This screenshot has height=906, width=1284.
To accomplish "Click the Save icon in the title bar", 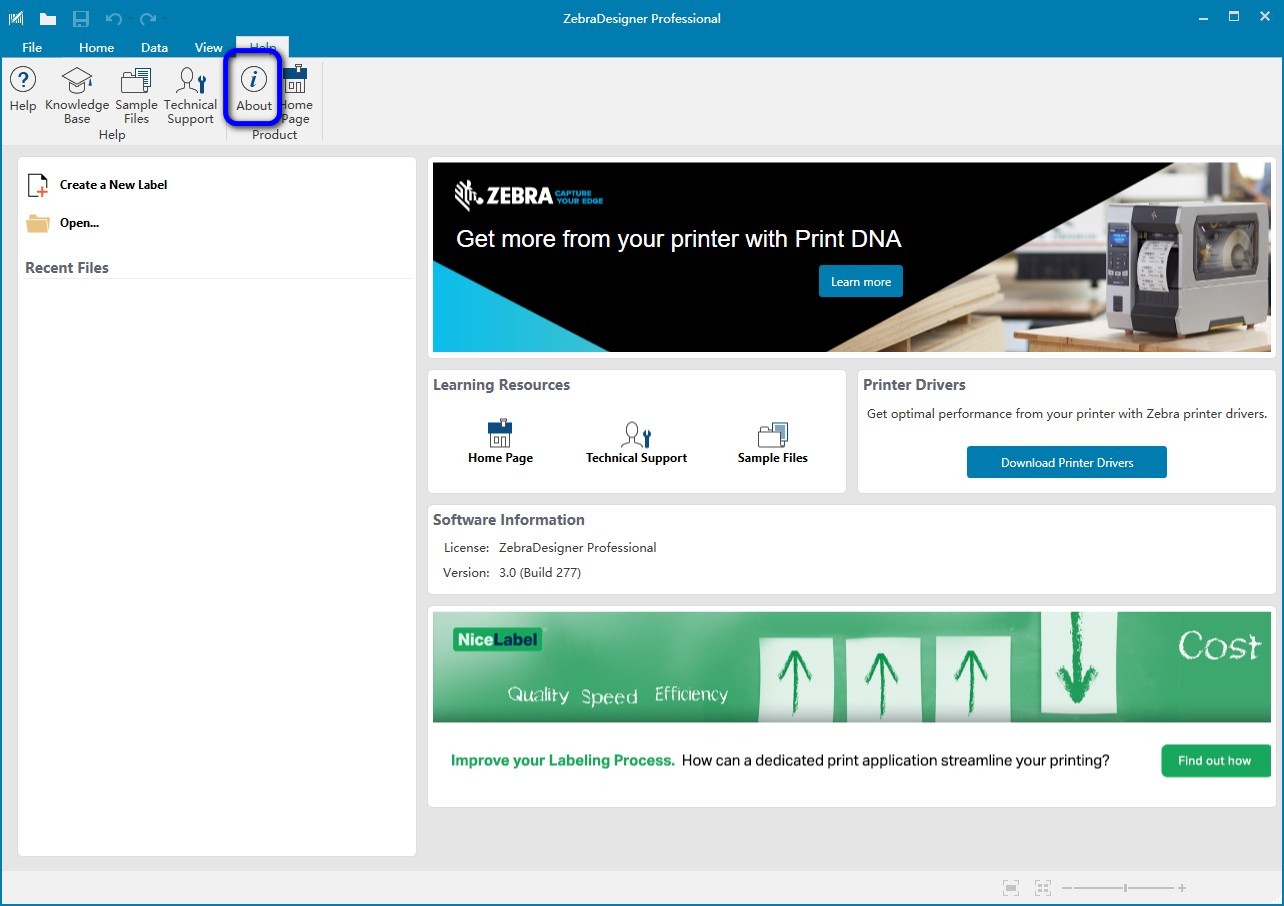I will point(80,16).
